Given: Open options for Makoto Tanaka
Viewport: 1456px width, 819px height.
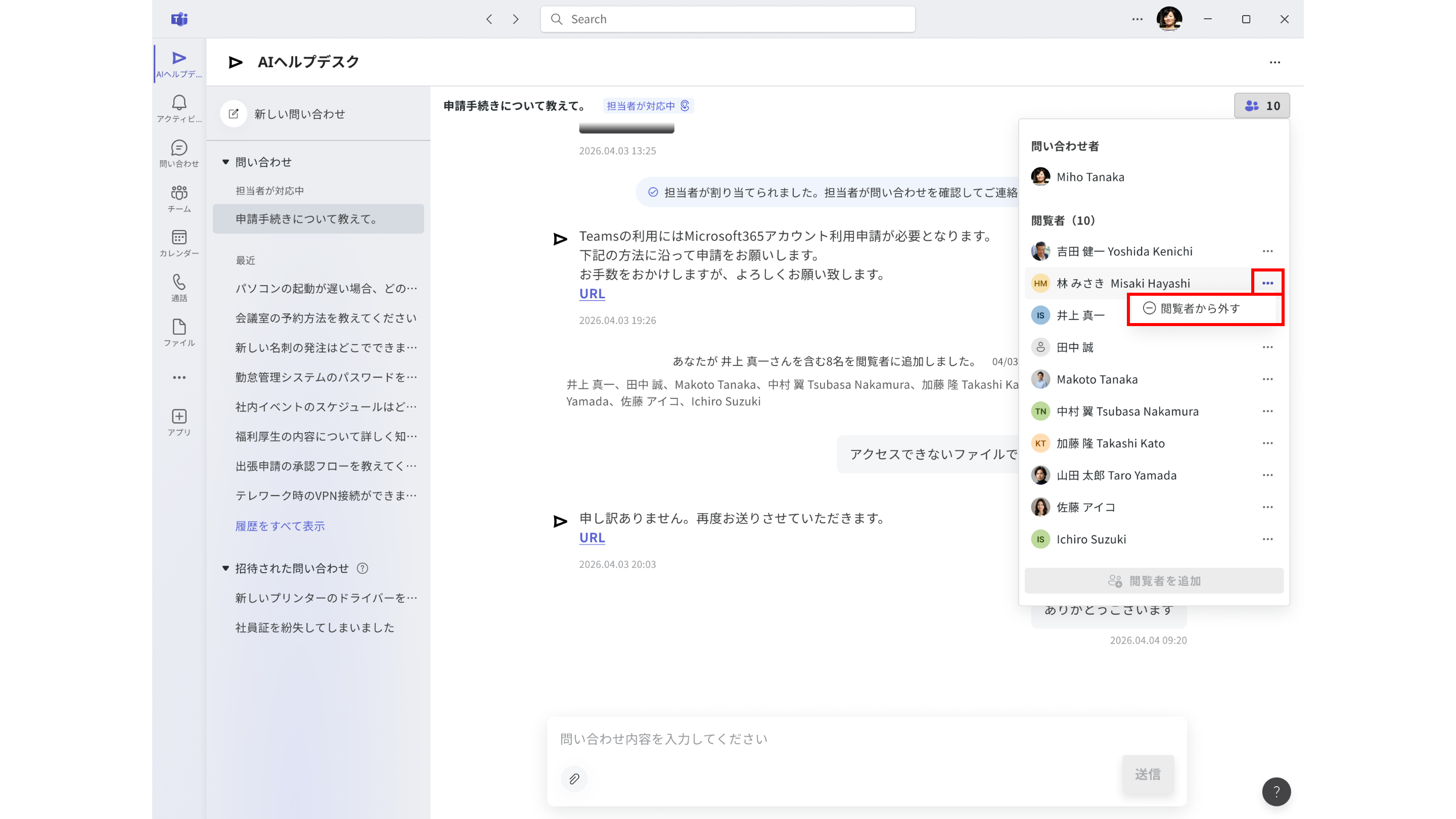Looking at the screenshot, I should click(1268, 379).
